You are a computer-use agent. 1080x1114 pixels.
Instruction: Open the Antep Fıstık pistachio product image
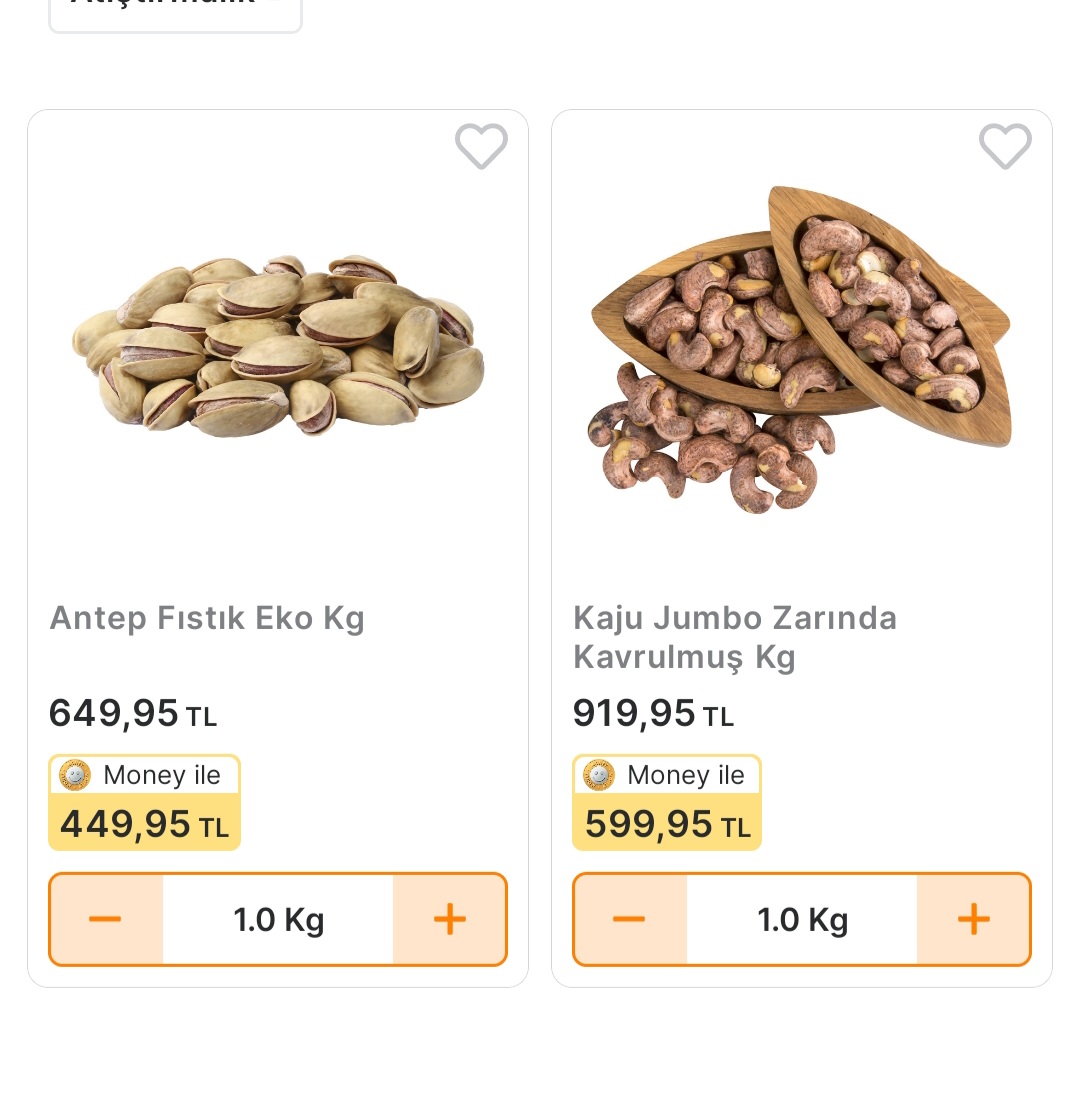[x=278, y=345]
